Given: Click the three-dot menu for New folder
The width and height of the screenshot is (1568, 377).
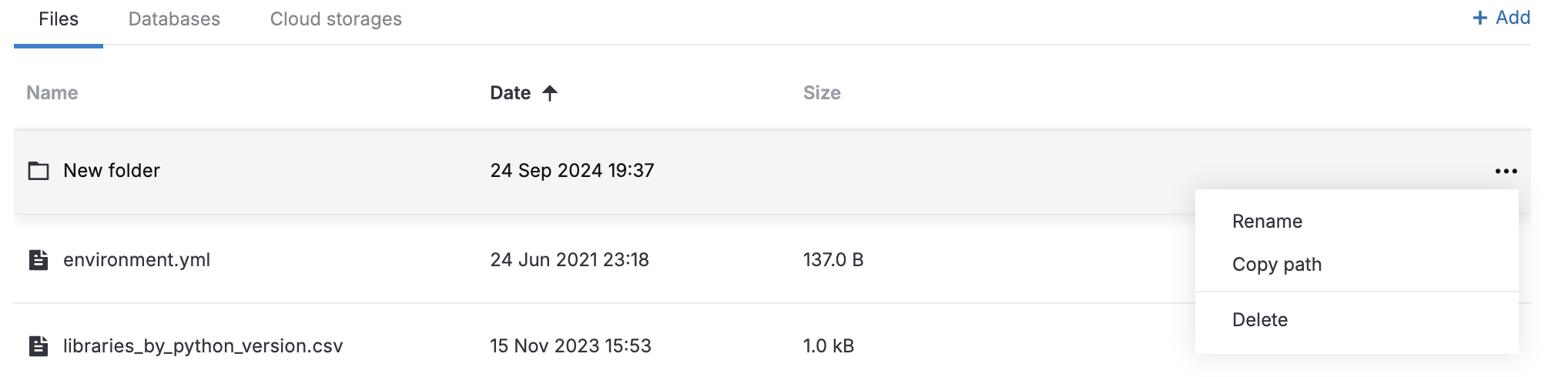Looking at the screenshot, I should (x=1506, y=171).
